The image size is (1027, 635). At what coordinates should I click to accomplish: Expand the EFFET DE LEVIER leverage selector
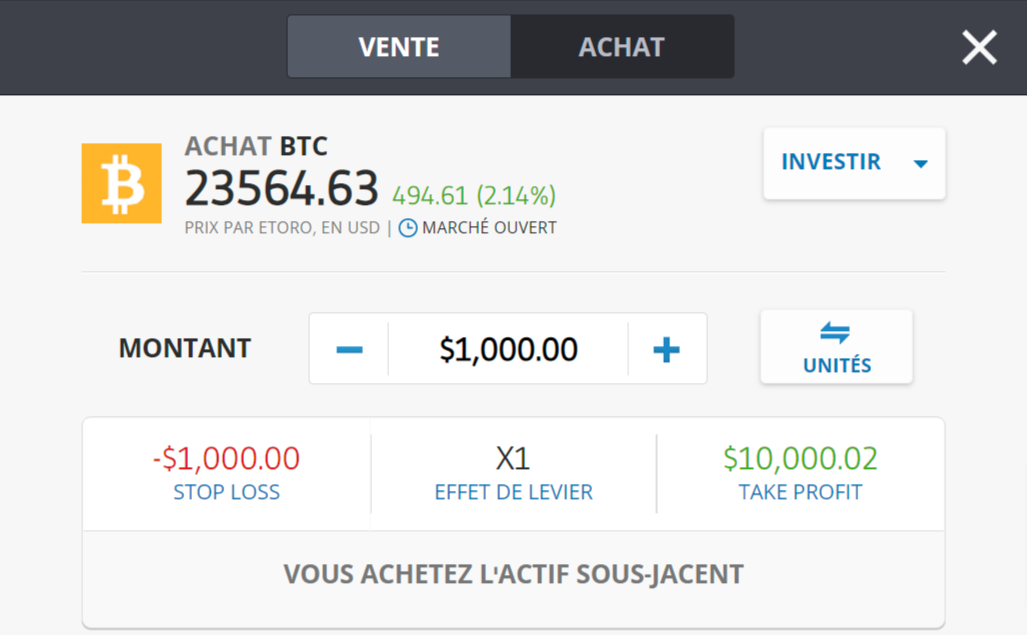[x=513, y=474]
